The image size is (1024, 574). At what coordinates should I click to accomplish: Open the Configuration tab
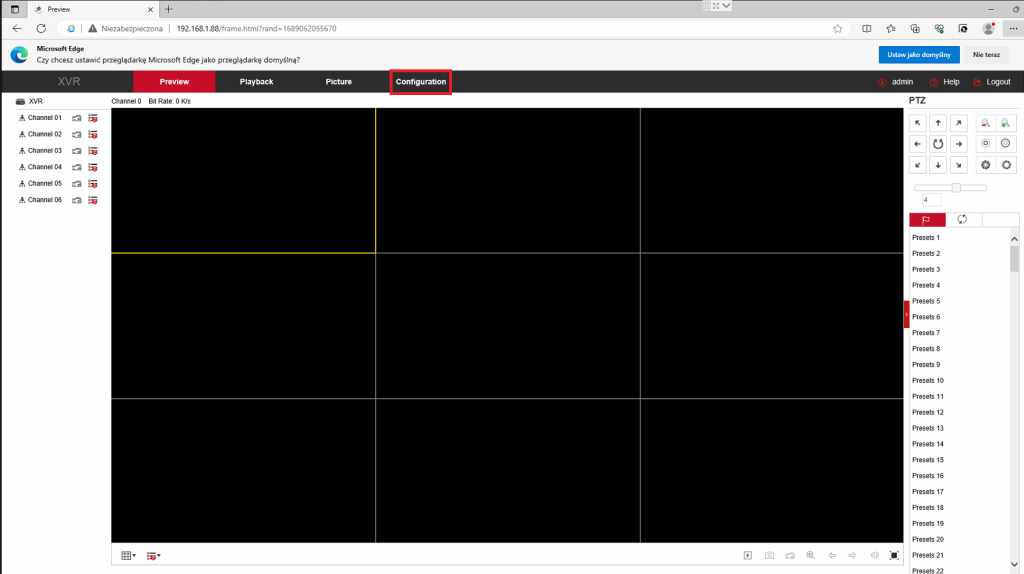point(420,82)
